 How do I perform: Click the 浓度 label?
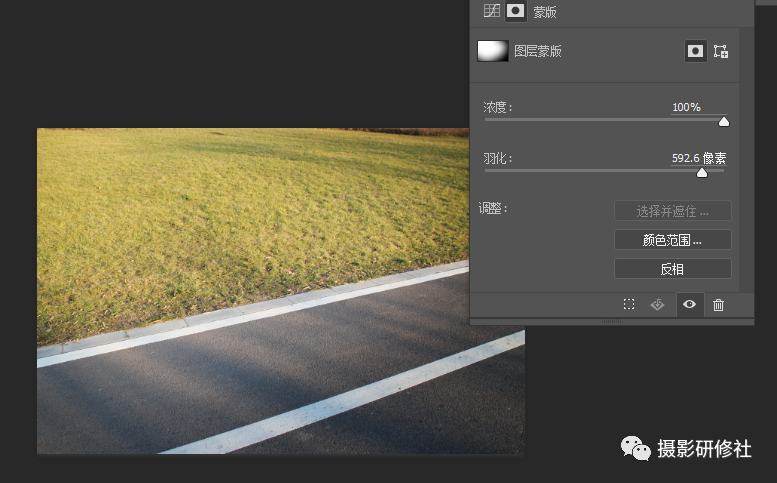pyautogui.click(x=498, y=107)
